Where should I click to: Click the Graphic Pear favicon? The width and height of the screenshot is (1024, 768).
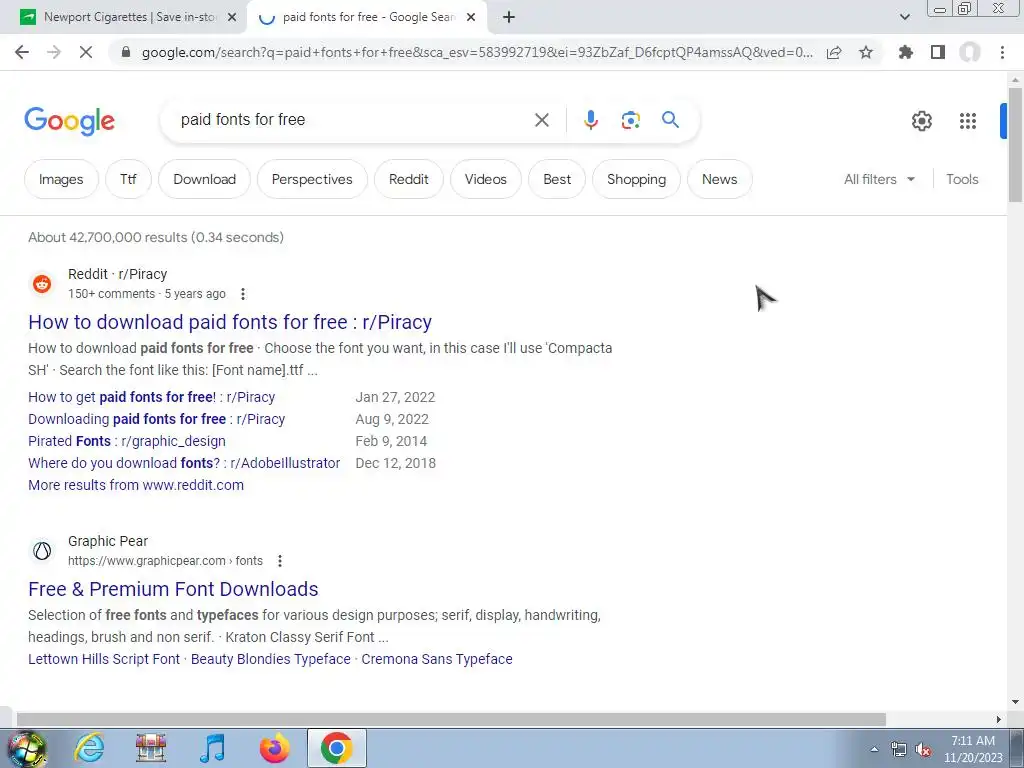[x=42, y=551]
